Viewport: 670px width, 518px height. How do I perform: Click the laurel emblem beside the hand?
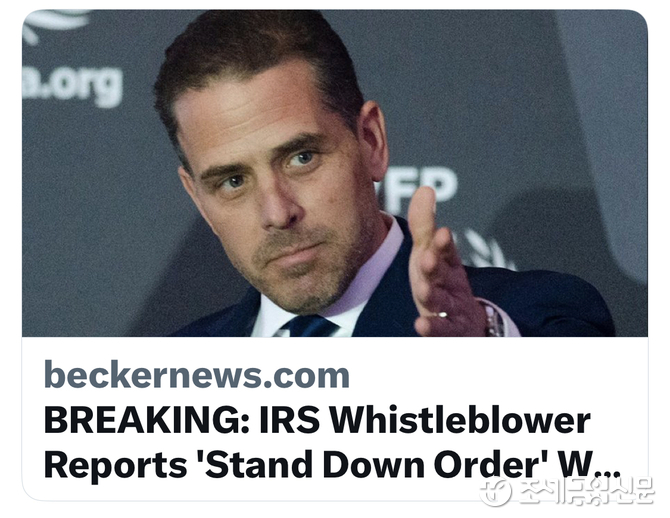pos(487,250)
